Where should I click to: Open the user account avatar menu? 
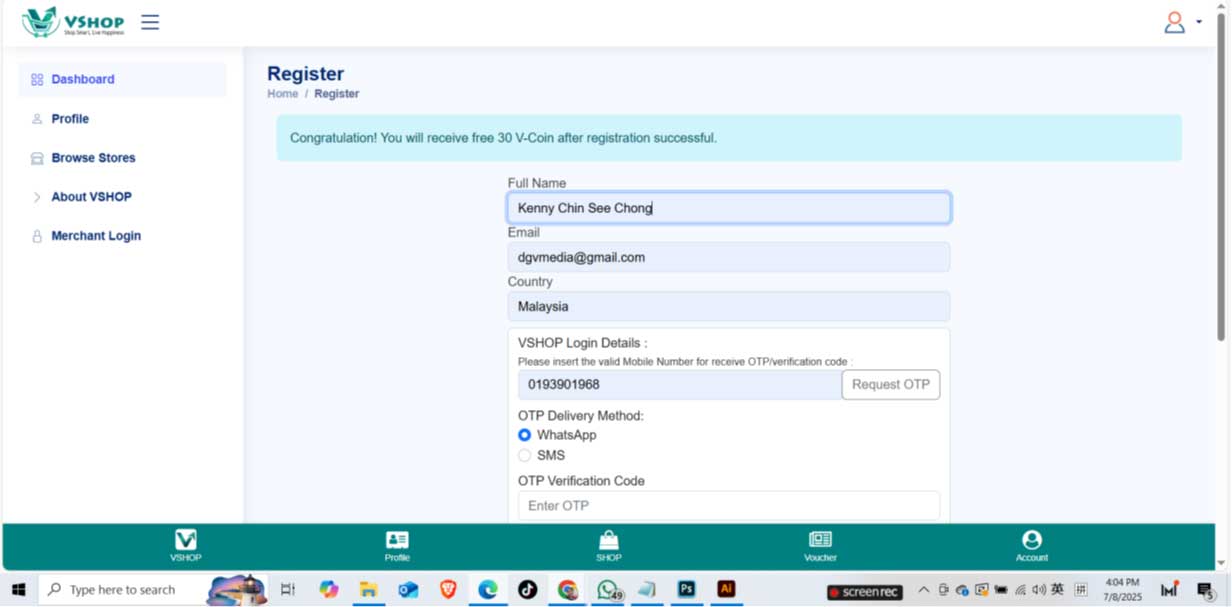1182,22
